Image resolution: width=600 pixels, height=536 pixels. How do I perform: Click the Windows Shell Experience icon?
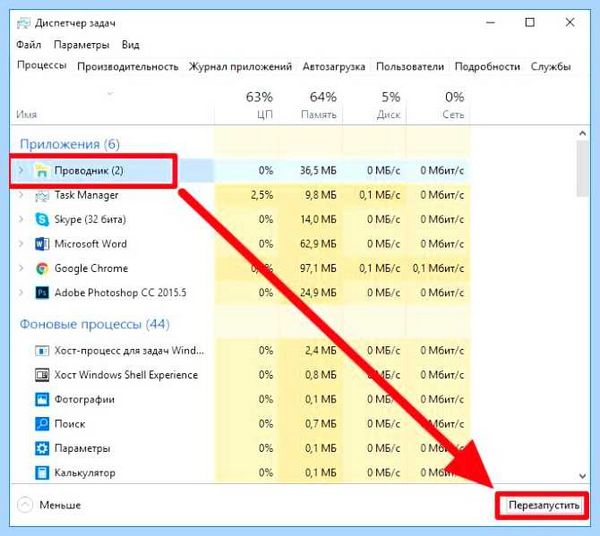coord(42,375)
